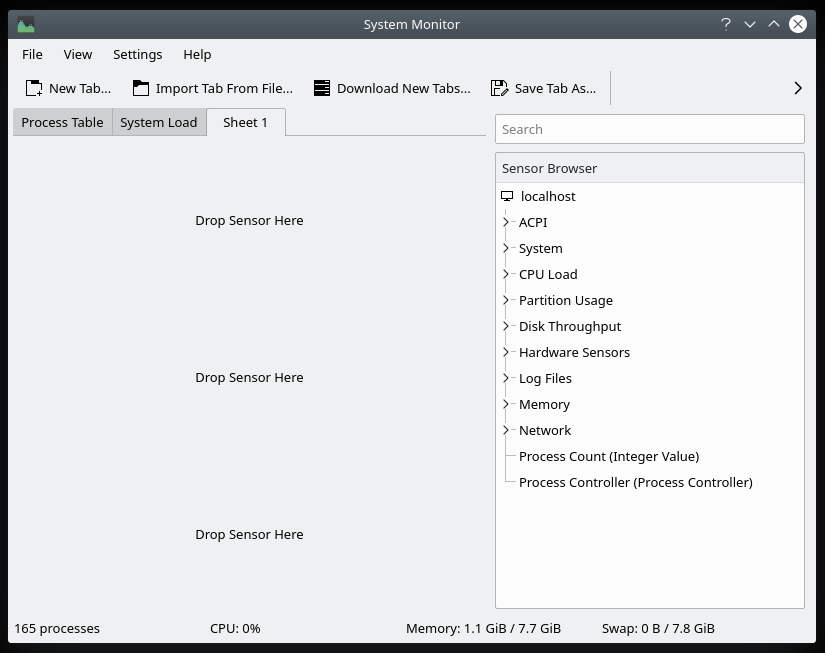The image size is (825, 653).
Task: Expand the ACPI sensor node
Action: point(506,222)
